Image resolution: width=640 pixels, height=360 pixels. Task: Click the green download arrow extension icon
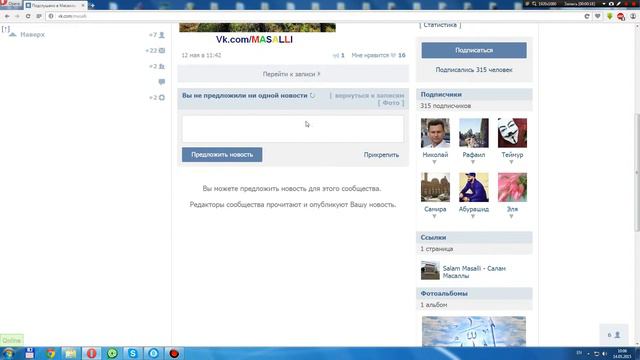coord(609,16)
